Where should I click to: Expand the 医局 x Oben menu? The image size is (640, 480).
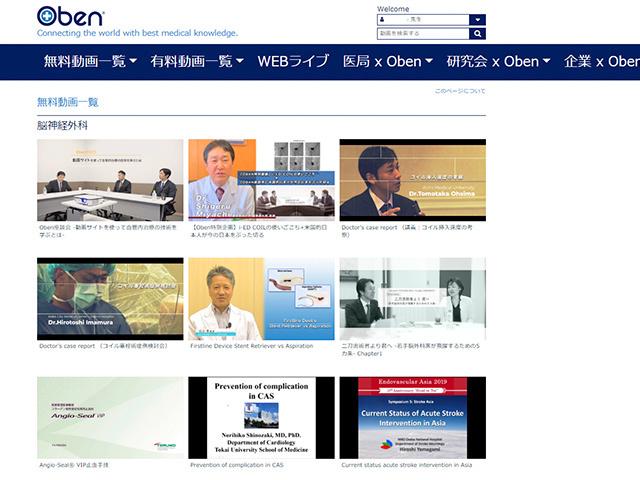(387, 61)
